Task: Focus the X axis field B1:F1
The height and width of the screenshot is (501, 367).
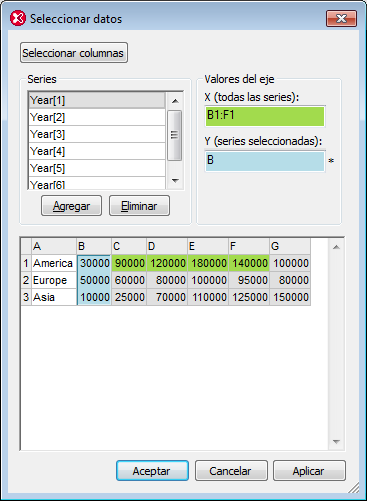Action: pyautogui.click(x=265, y=116)
